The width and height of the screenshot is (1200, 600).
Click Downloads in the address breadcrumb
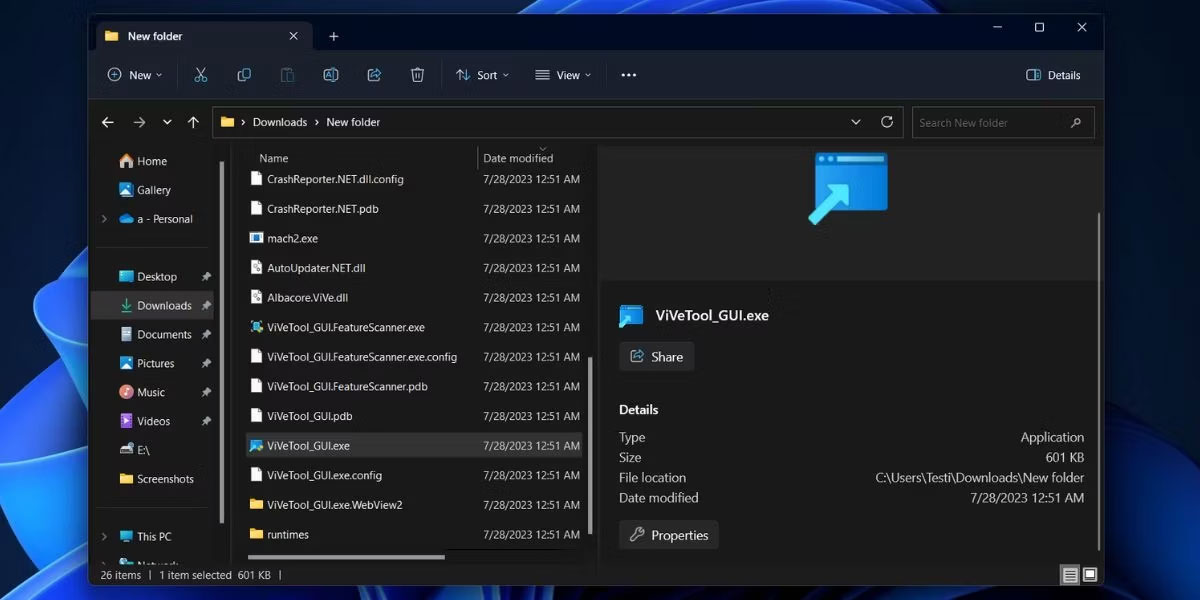coord(280,122)
